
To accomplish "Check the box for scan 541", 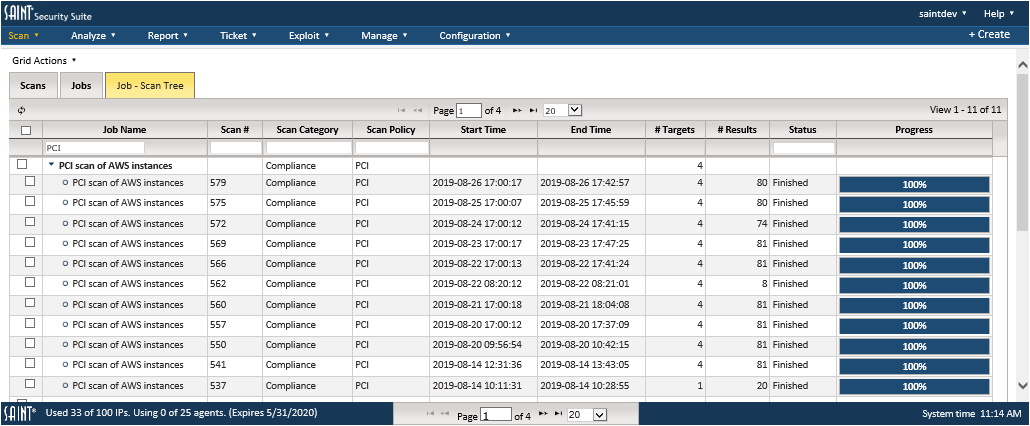I will pyautogui.click(x=30, y=364).
